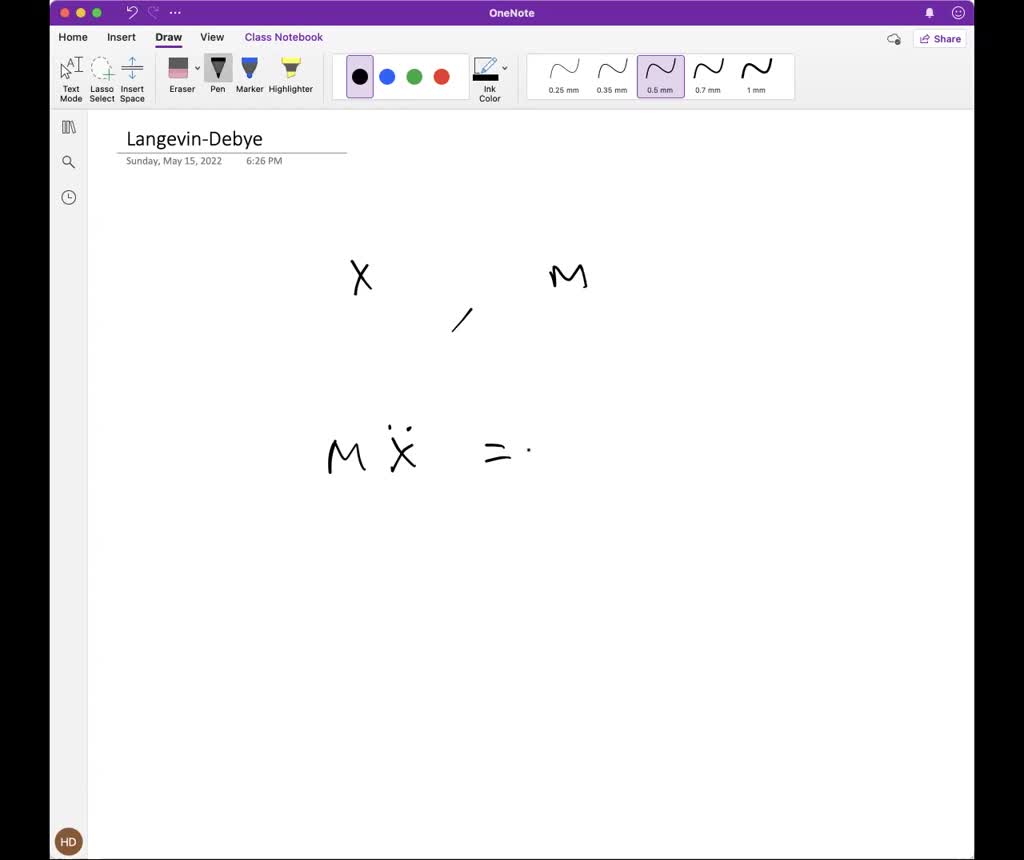Screen dimensions: 1024x860
Task: Pick the Highlighter tool
Action: click(290, 76)
